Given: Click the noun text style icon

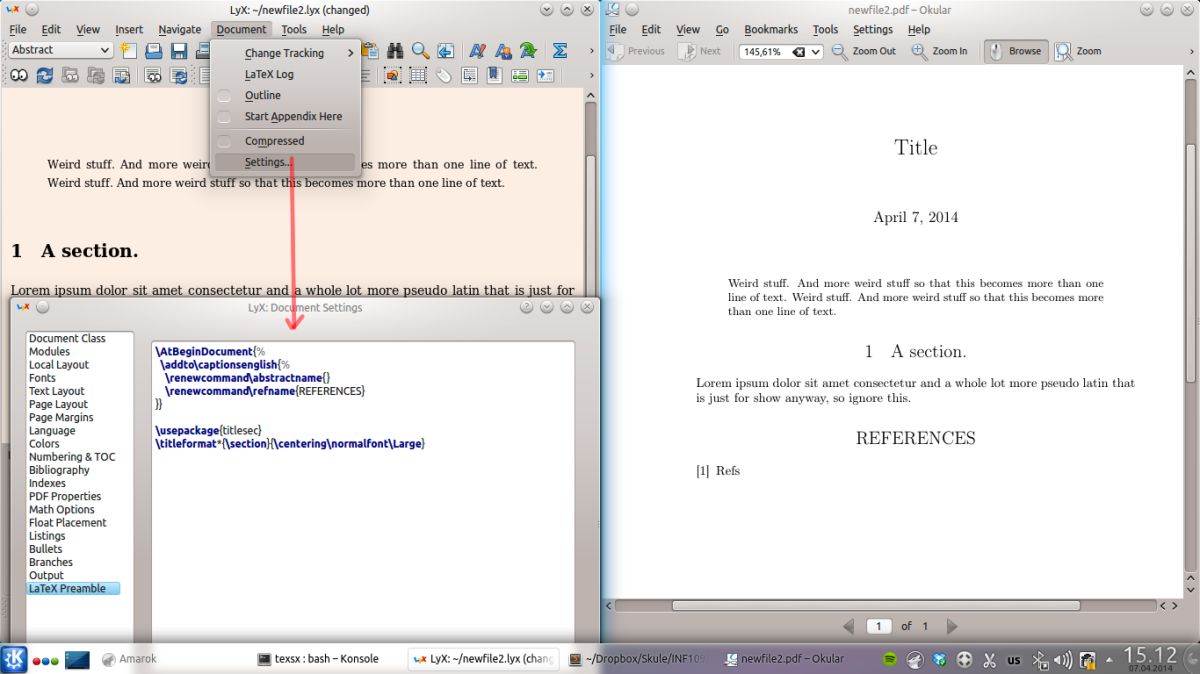Looking at the screenshot, I should coord(504,50).
